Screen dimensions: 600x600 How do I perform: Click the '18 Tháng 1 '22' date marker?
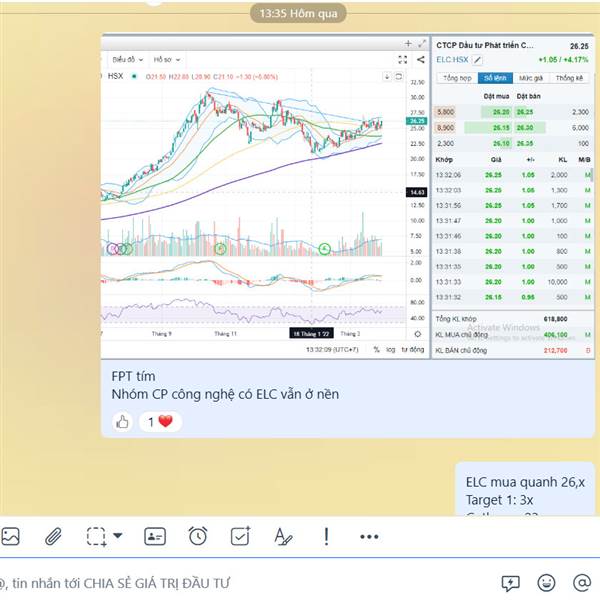pos(311,334)
